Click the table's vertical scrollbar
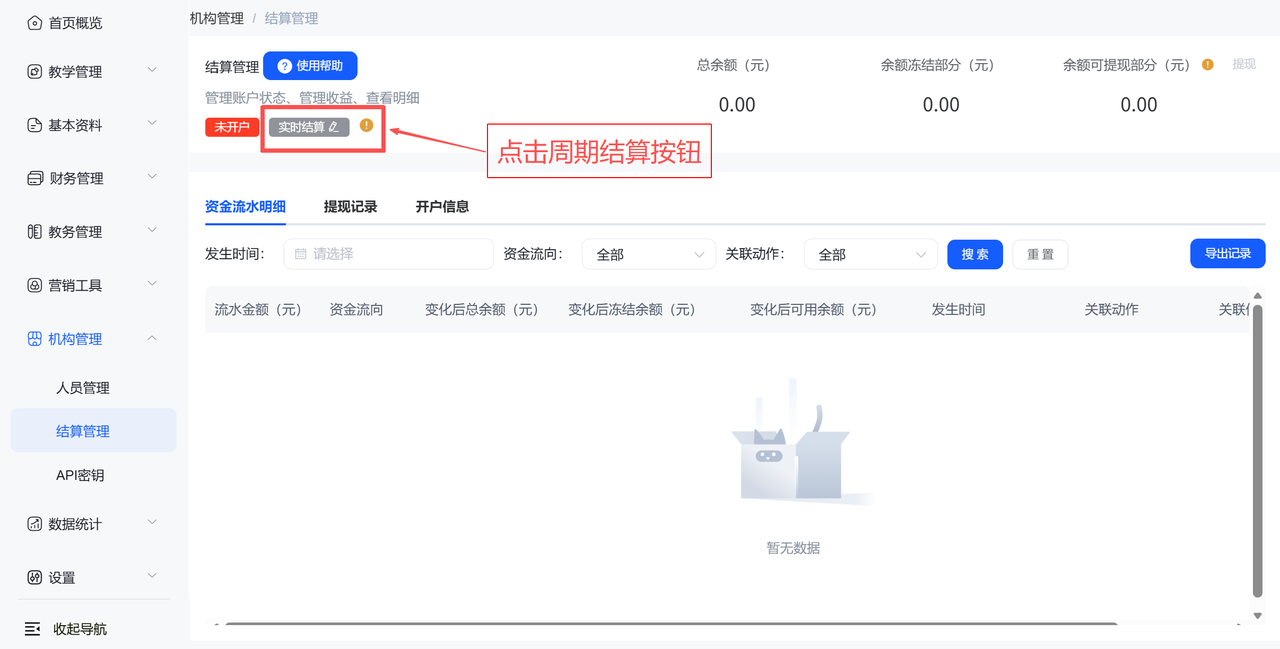 1258,450
